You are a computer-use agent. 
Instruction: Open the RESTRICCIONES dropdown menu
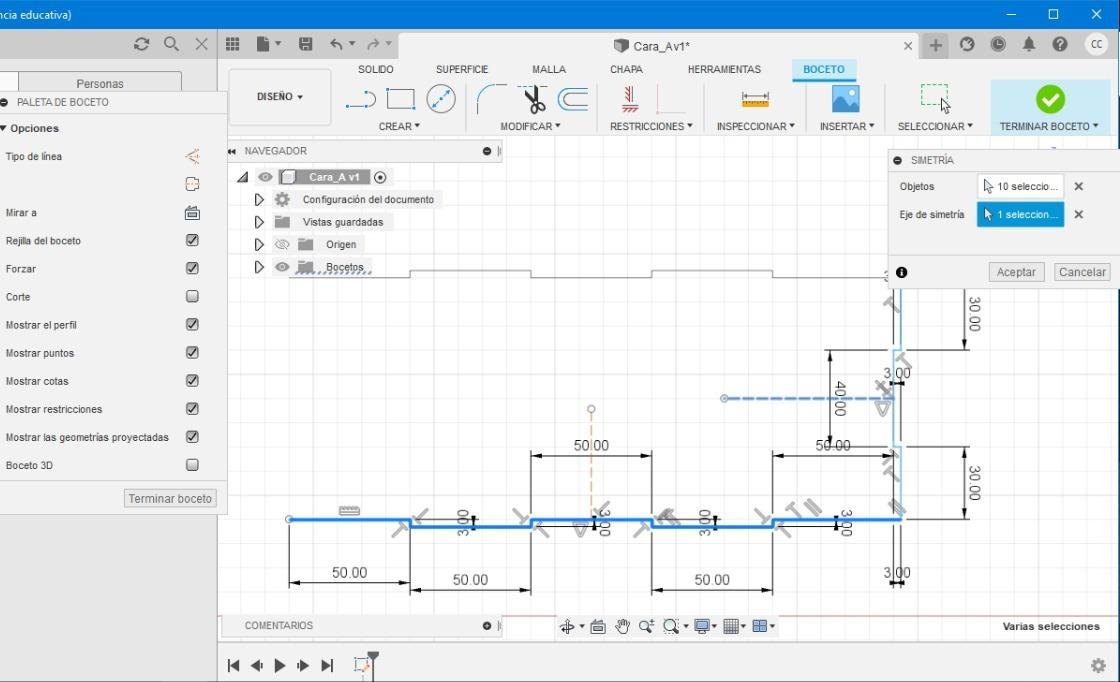tap(651, 126)
